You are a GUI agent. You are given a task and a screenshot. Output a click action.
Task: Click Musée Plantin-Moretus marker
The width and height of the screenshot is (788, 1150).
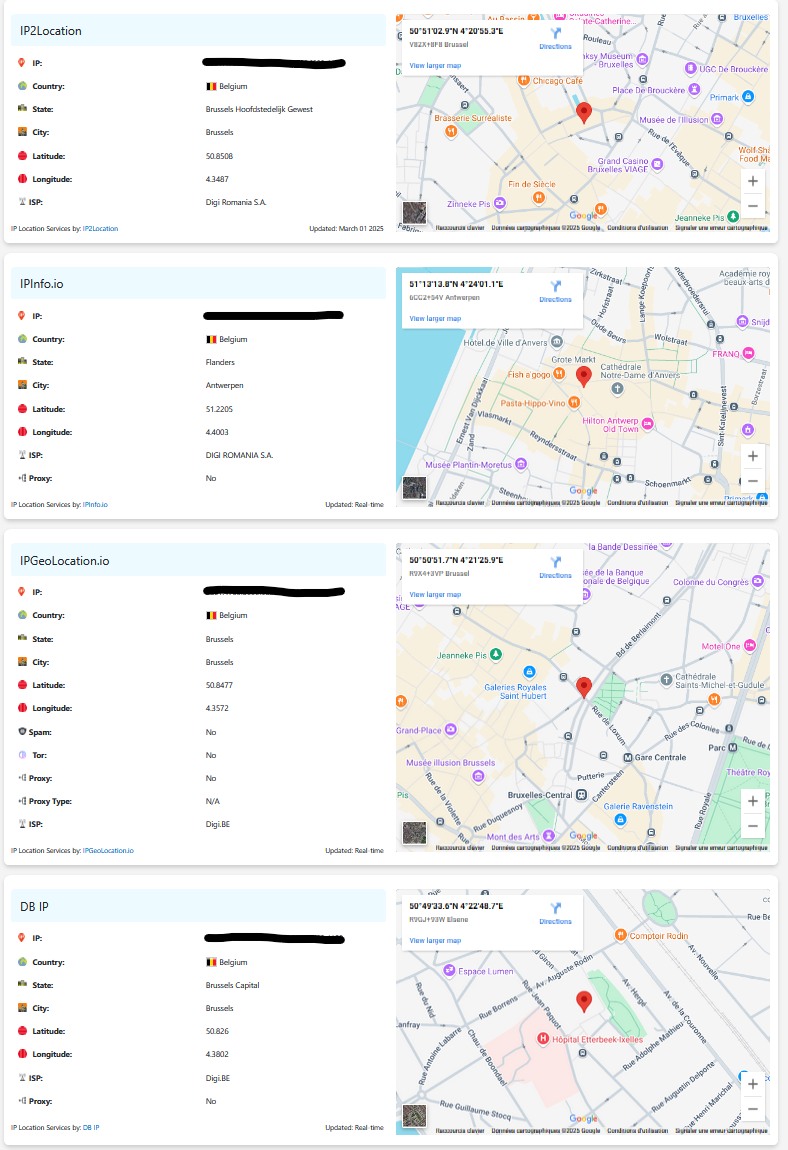[x=521, y=464]
